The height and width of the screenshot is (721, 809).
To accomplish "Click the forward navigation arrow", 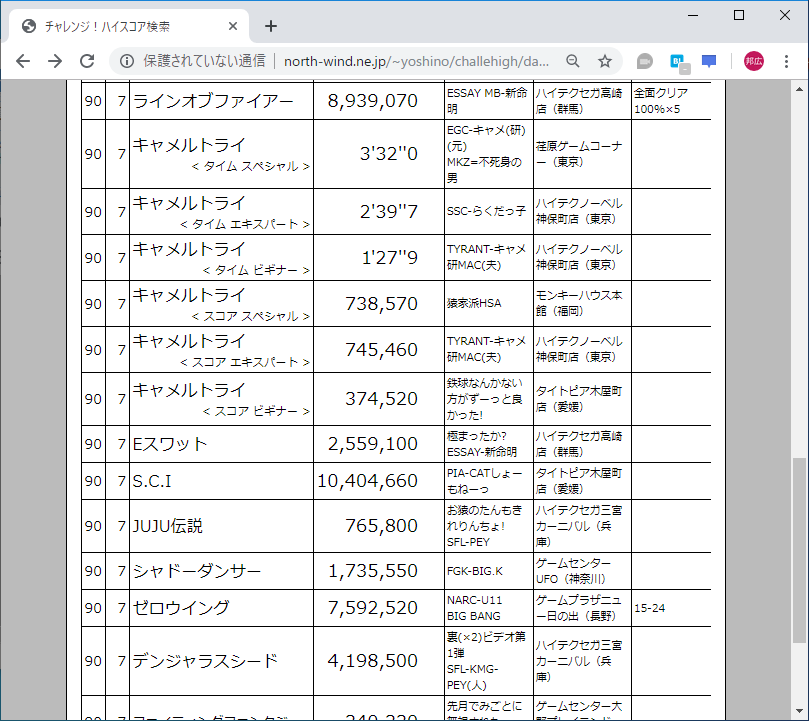I will 54,60.
